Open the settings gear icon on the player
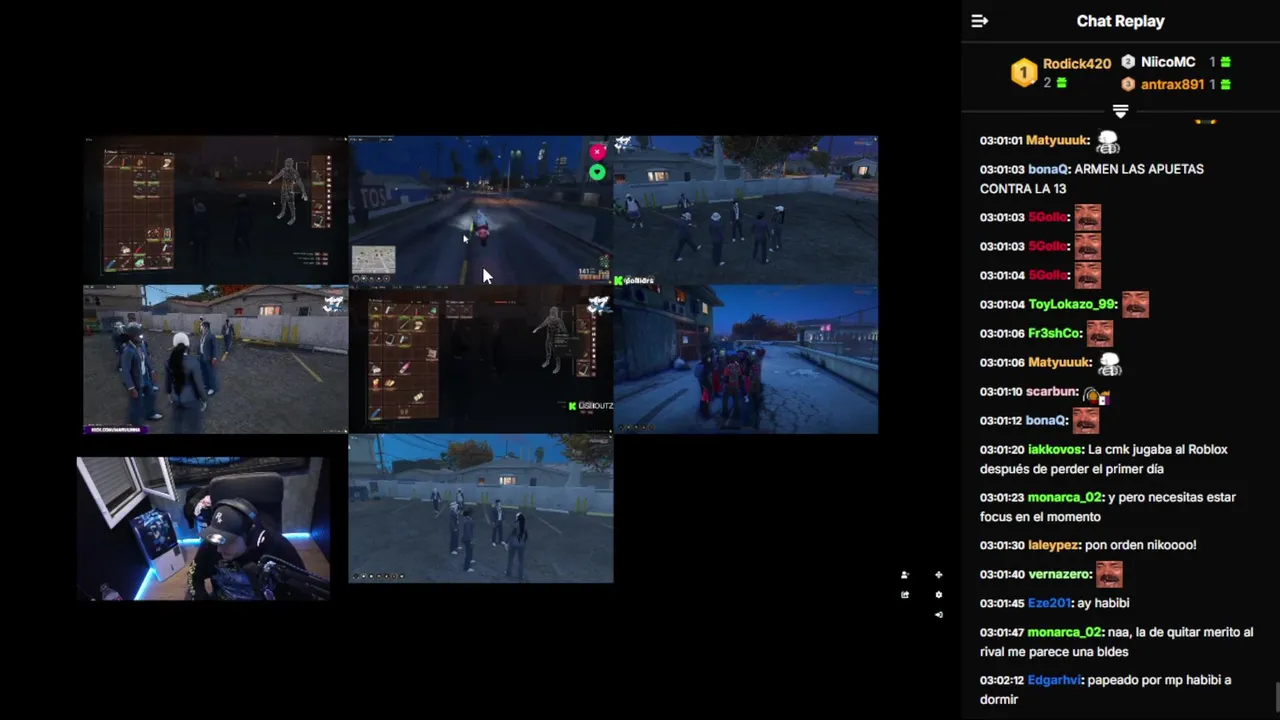Screen dimensions: 1280x720 tap(938, 595)
